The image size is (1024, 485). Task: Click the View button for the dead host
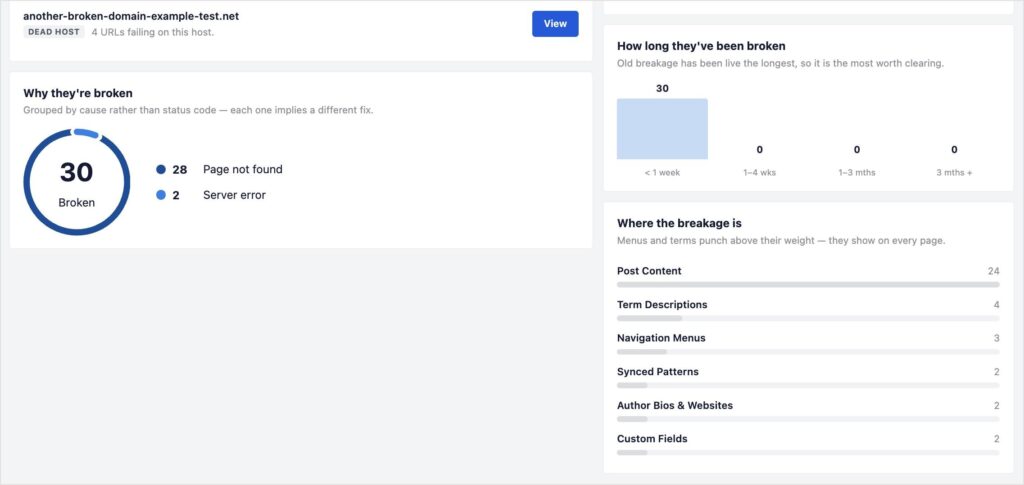(555, 23)
